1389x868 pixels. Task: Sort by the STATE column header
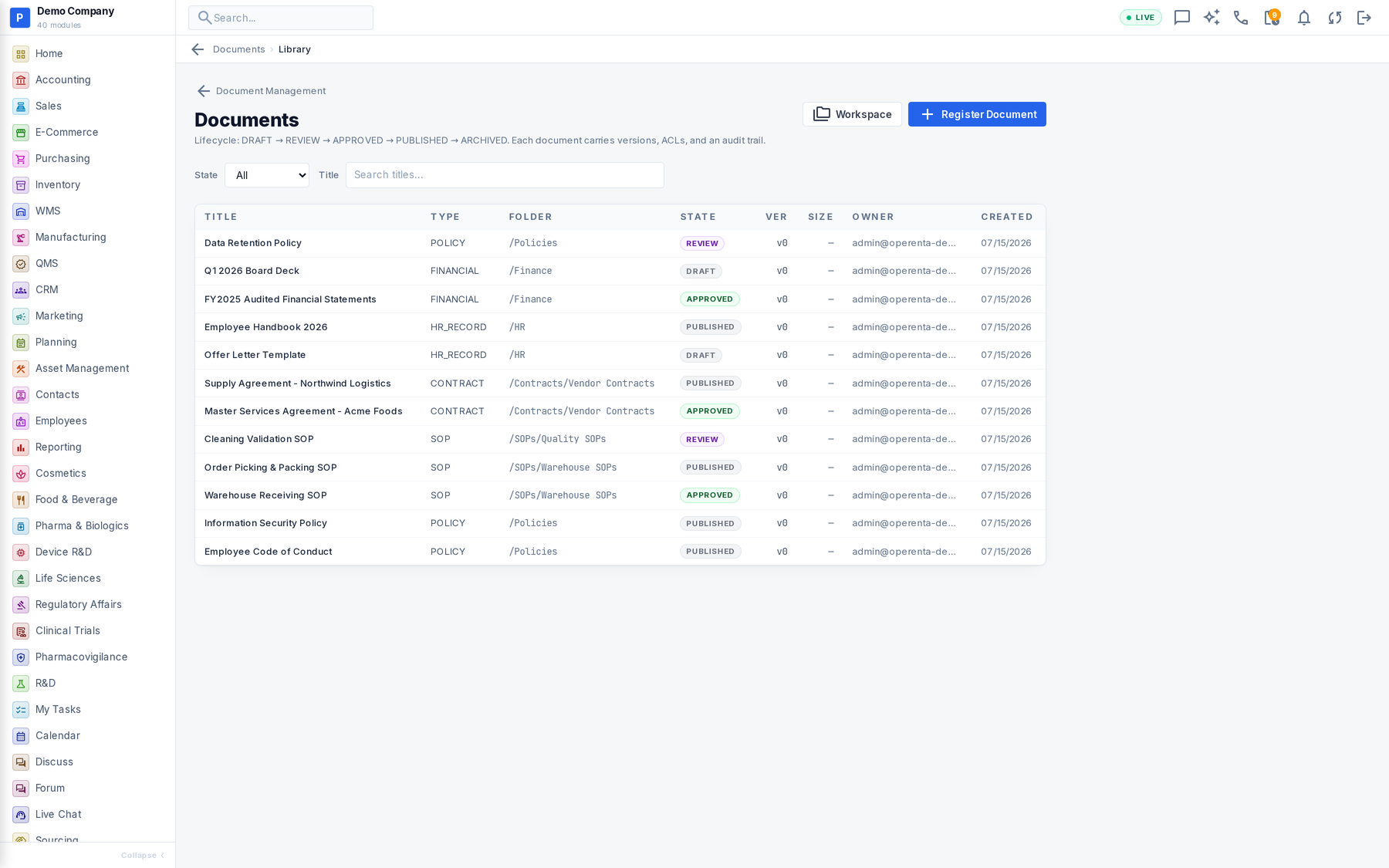(698, 217)
